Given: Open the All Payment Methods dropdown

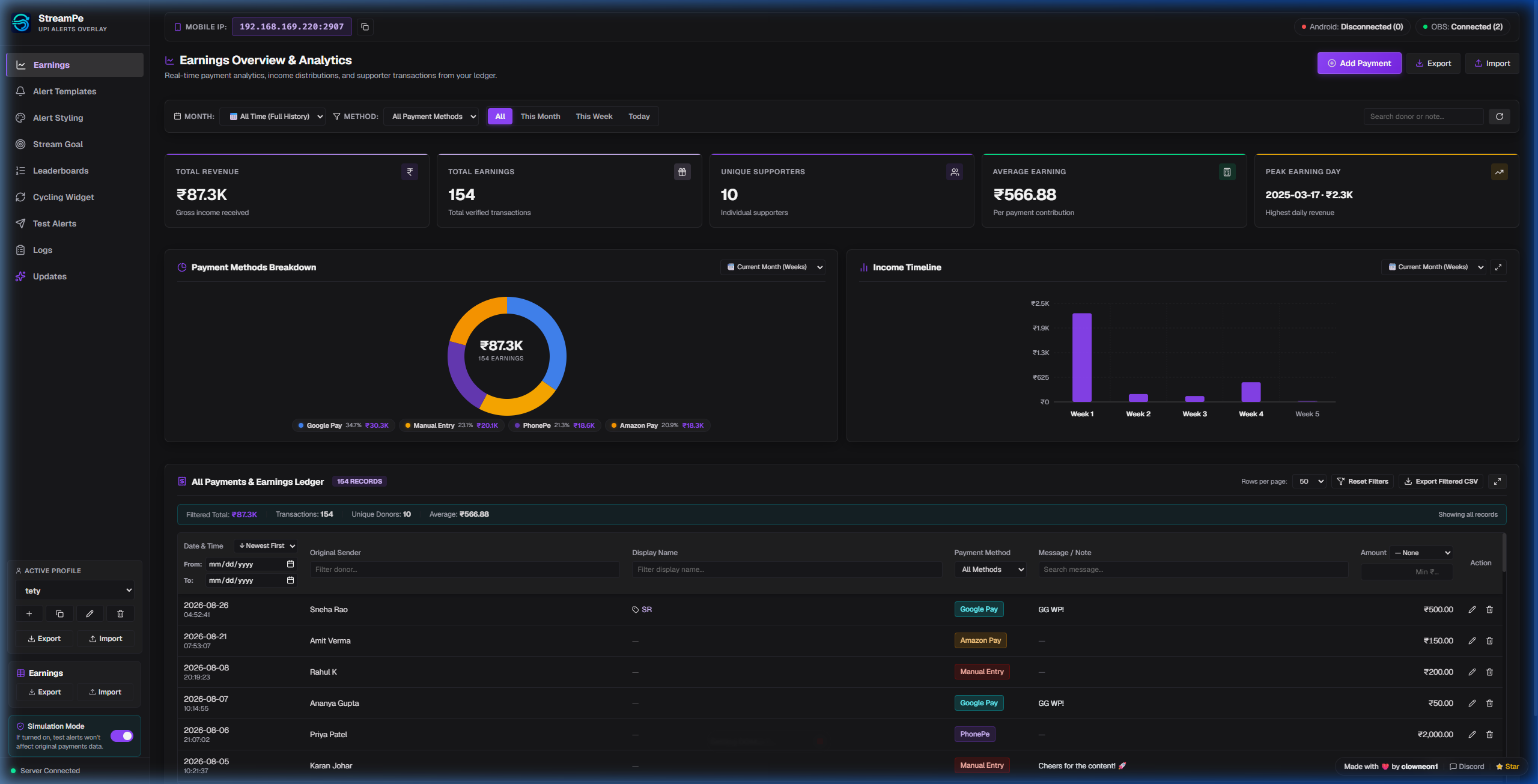Looking at the screenshot, I should click(x=431, y=117).
